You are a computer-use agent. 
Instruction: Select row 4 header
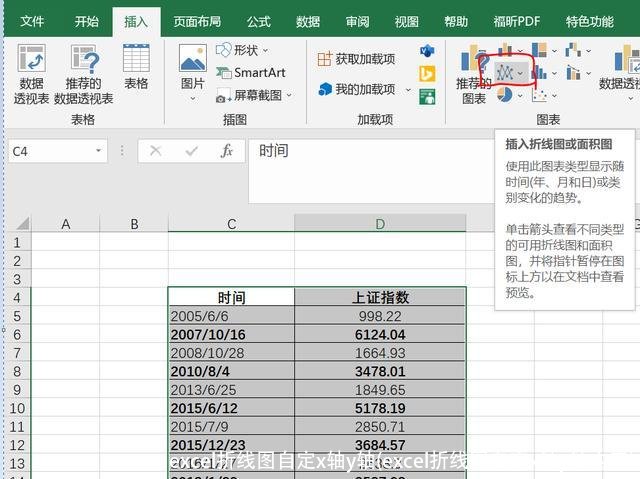point(17,297)
